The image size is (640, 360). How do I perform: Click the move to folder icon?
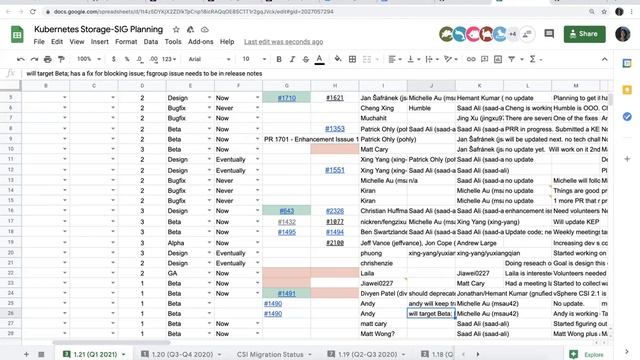point(190,29)
